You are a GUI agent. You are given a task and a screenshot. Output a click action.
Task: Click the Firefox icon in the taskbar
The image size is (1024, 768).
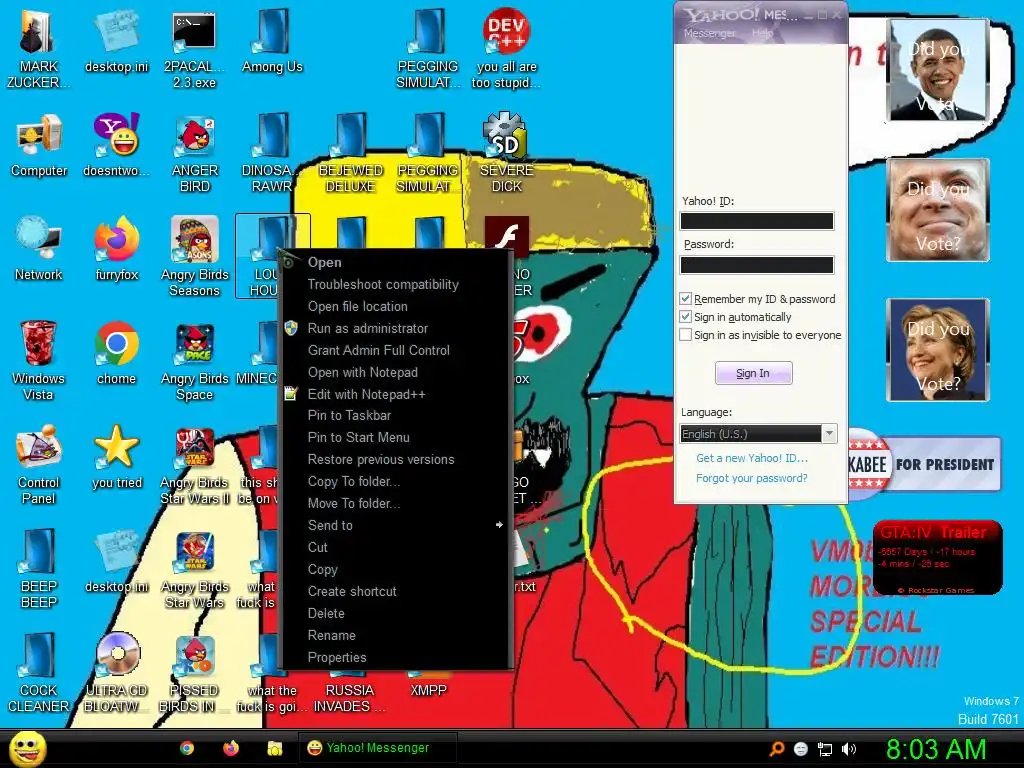click(231, 748)
